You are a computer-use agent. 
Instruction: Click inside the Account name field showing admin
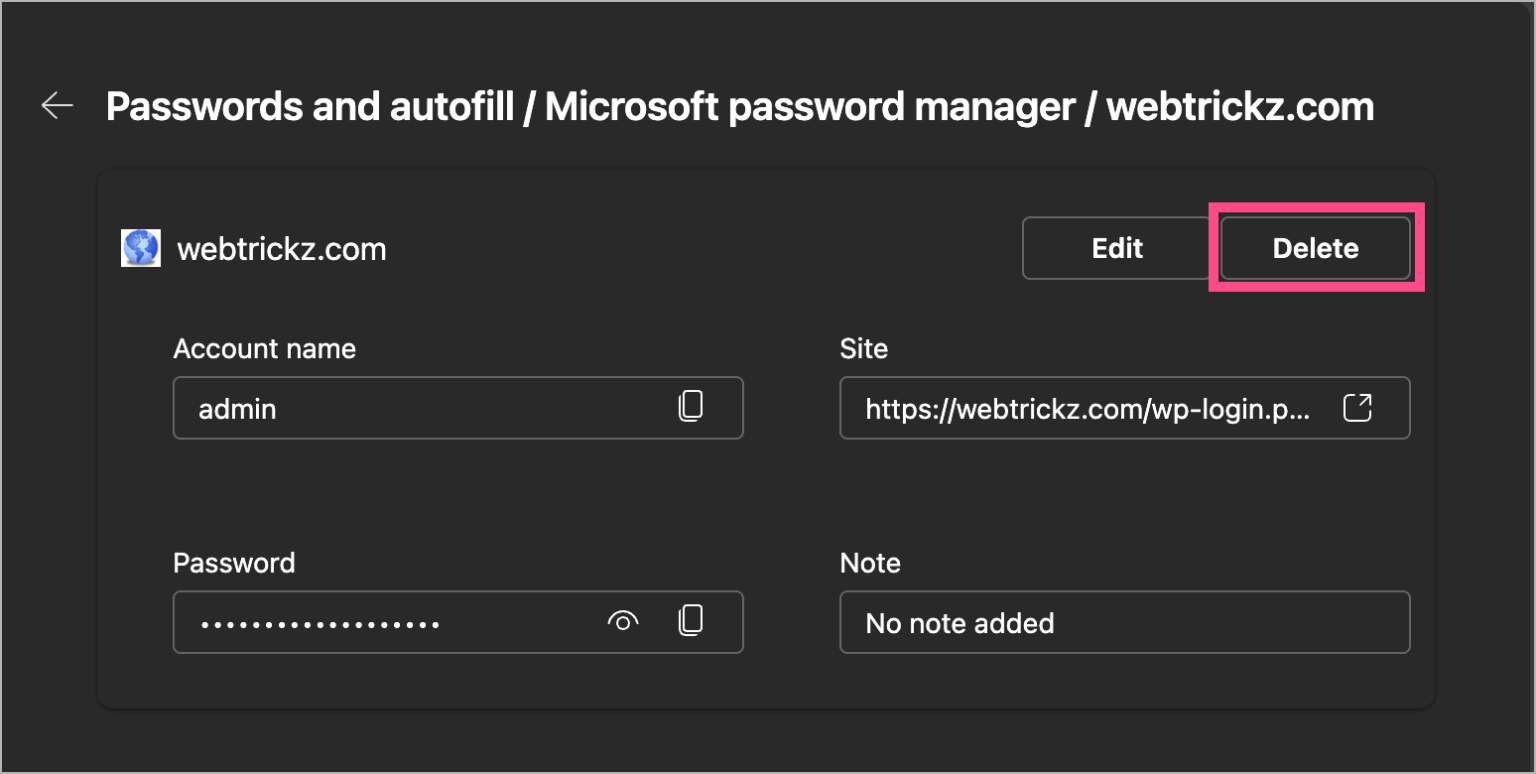tap(400, 408)
